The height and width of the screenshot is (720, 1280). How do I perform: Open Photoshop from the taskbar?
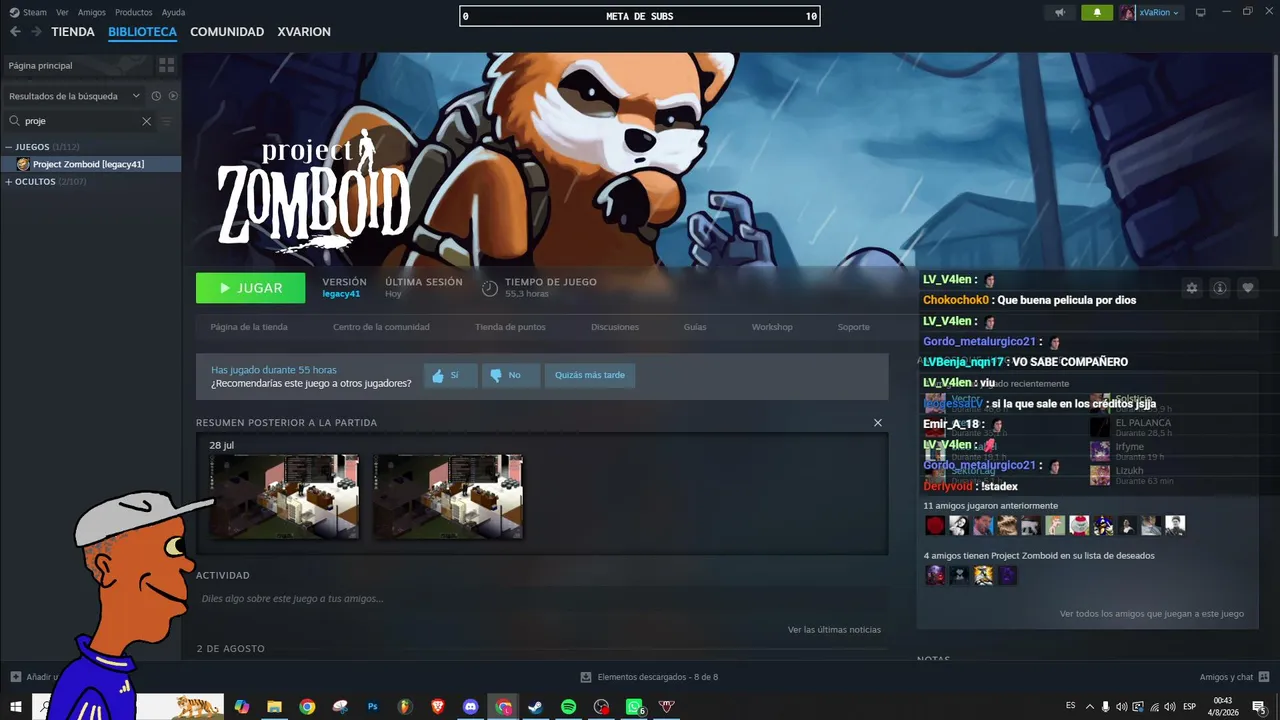coord(373,707)
